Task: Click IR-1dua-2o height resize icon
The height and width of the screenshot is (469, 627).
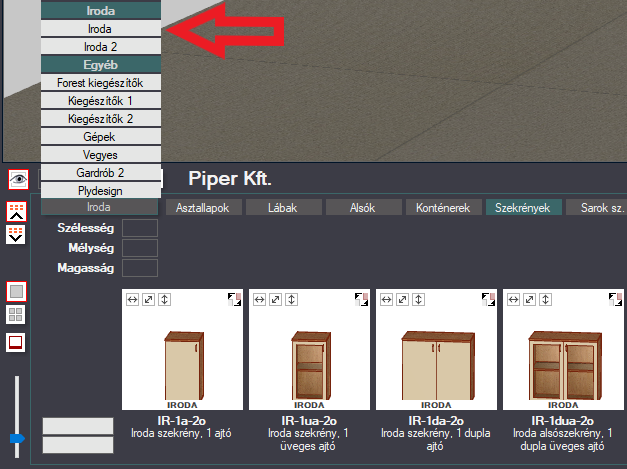Action: [x=545, y=299]
